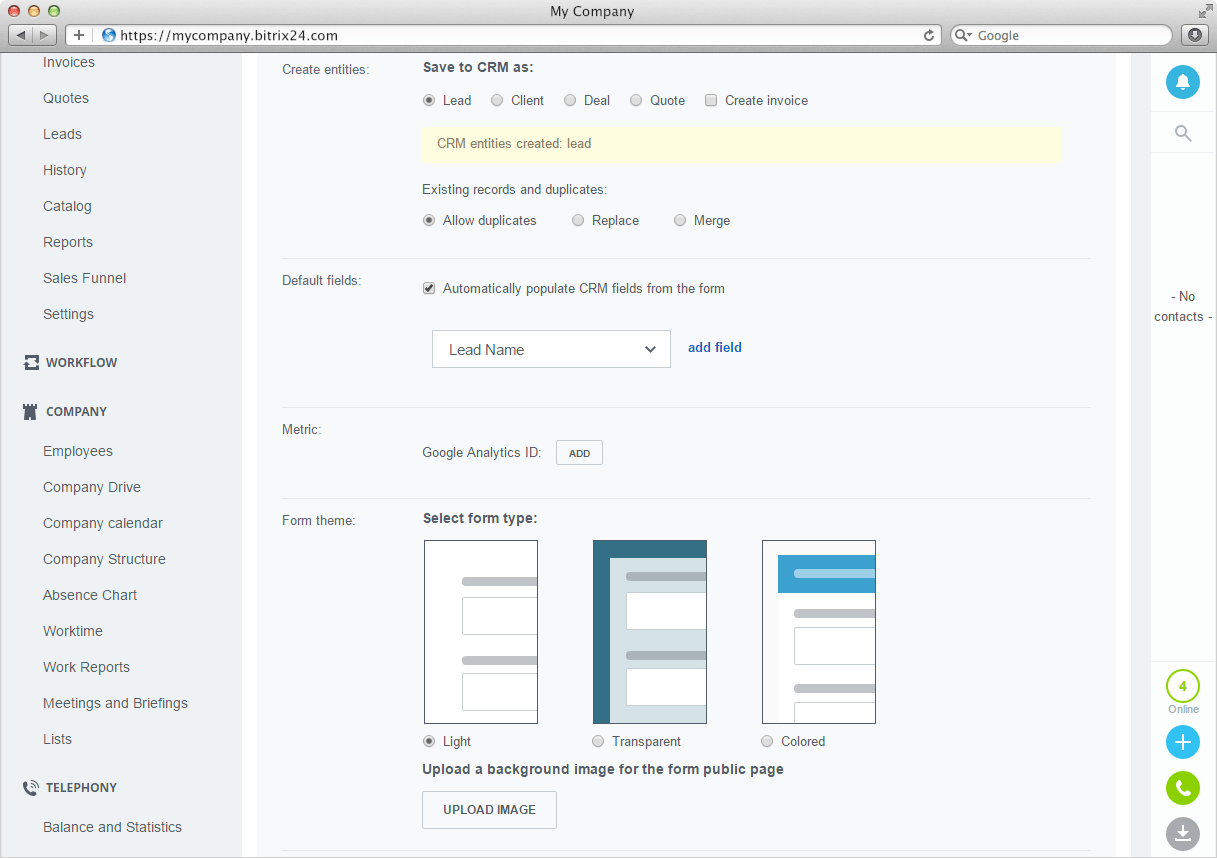Toggle full screen with the corner arrows icon
The height and width of the screenshot is (858, 1217).
pyautogui.click(x=1204, y=11)
